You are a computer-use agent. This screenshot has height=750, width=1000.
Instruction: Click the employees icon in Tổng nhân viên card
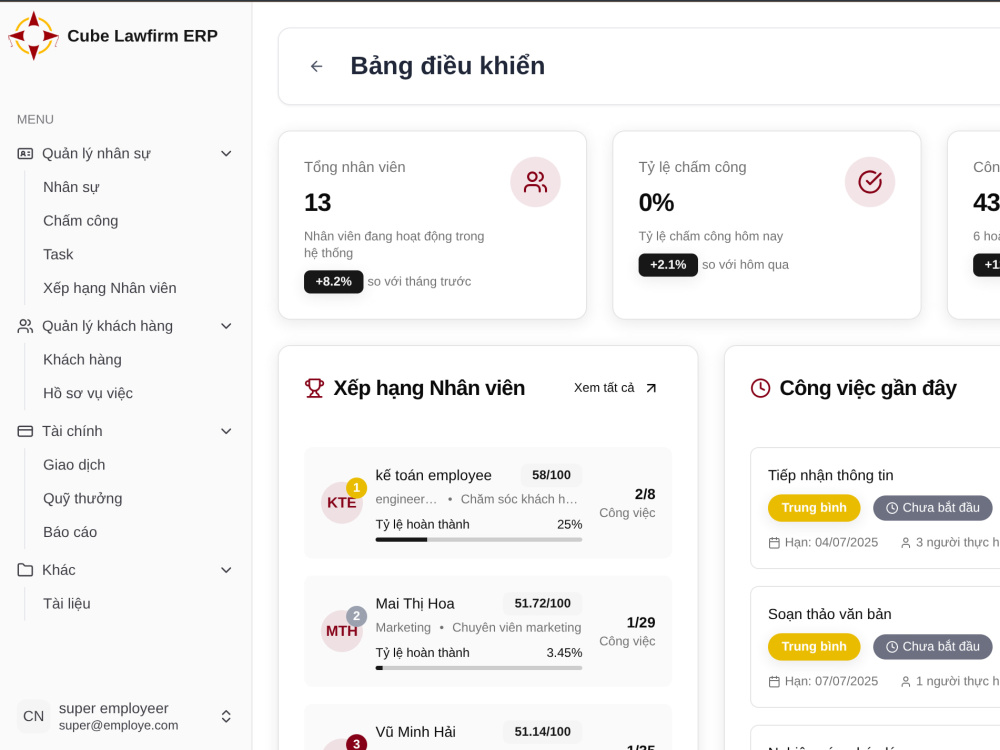click(535, 182)
